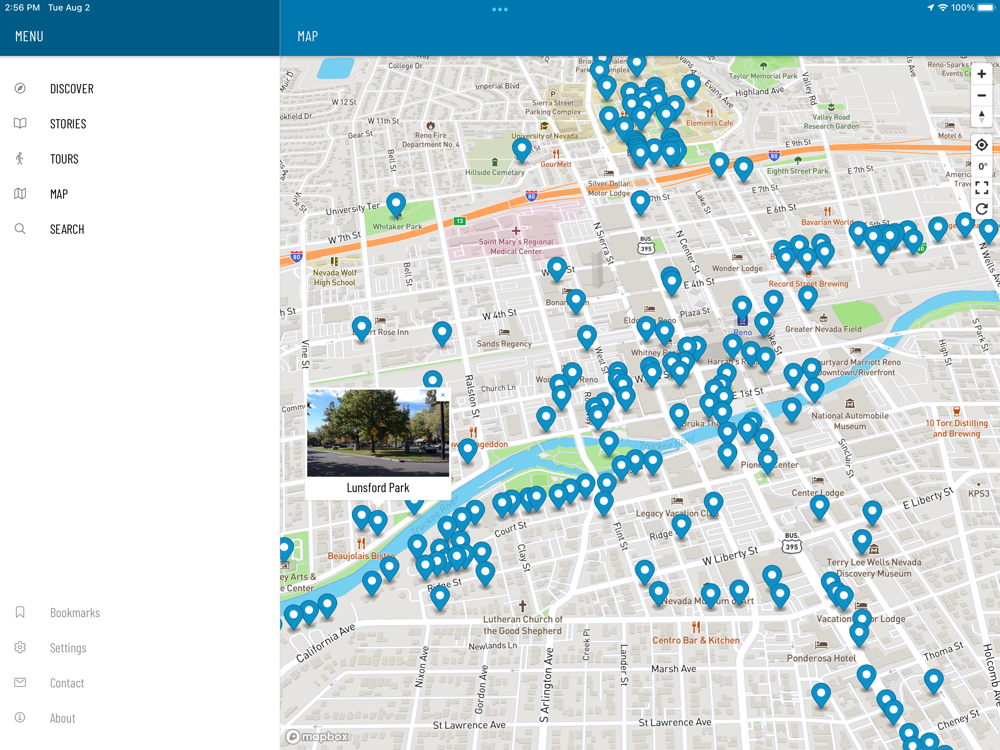
Task: Click the Nevada Wolf High School label
Action: tap(334, 277)
